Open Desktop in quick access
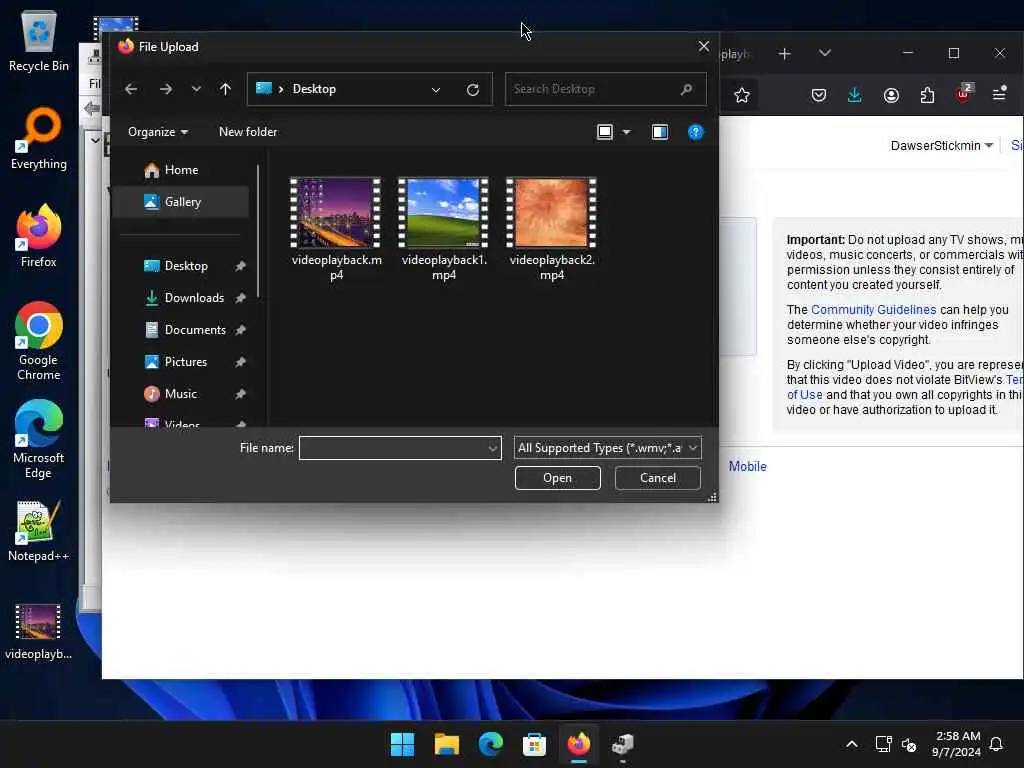The height and width of the screenshot is (768, 1024). click(185, 266)
